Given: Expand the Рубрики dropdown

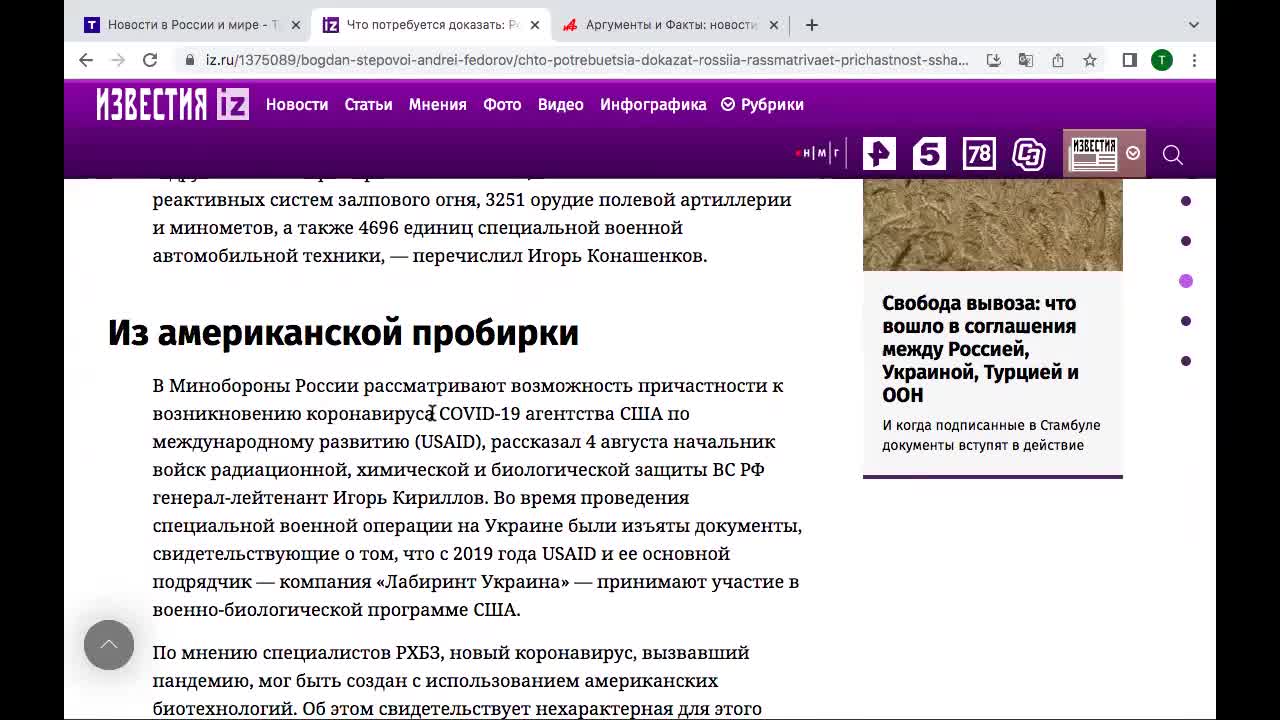Looking at the screenshot, I should pos(763,104).
